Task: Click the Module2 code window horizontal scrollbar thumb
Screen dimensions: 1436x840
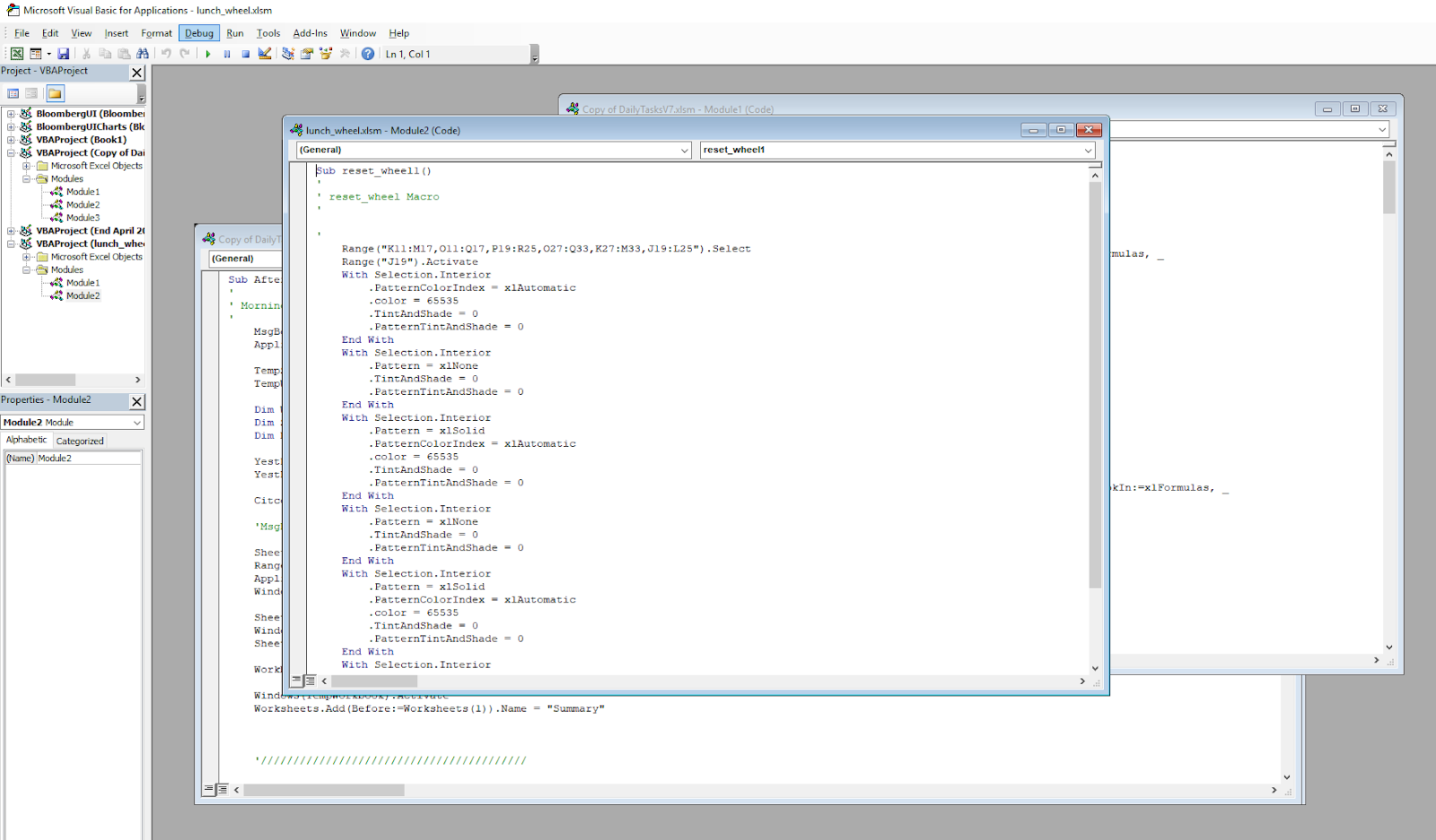Action: pos(374,681)
